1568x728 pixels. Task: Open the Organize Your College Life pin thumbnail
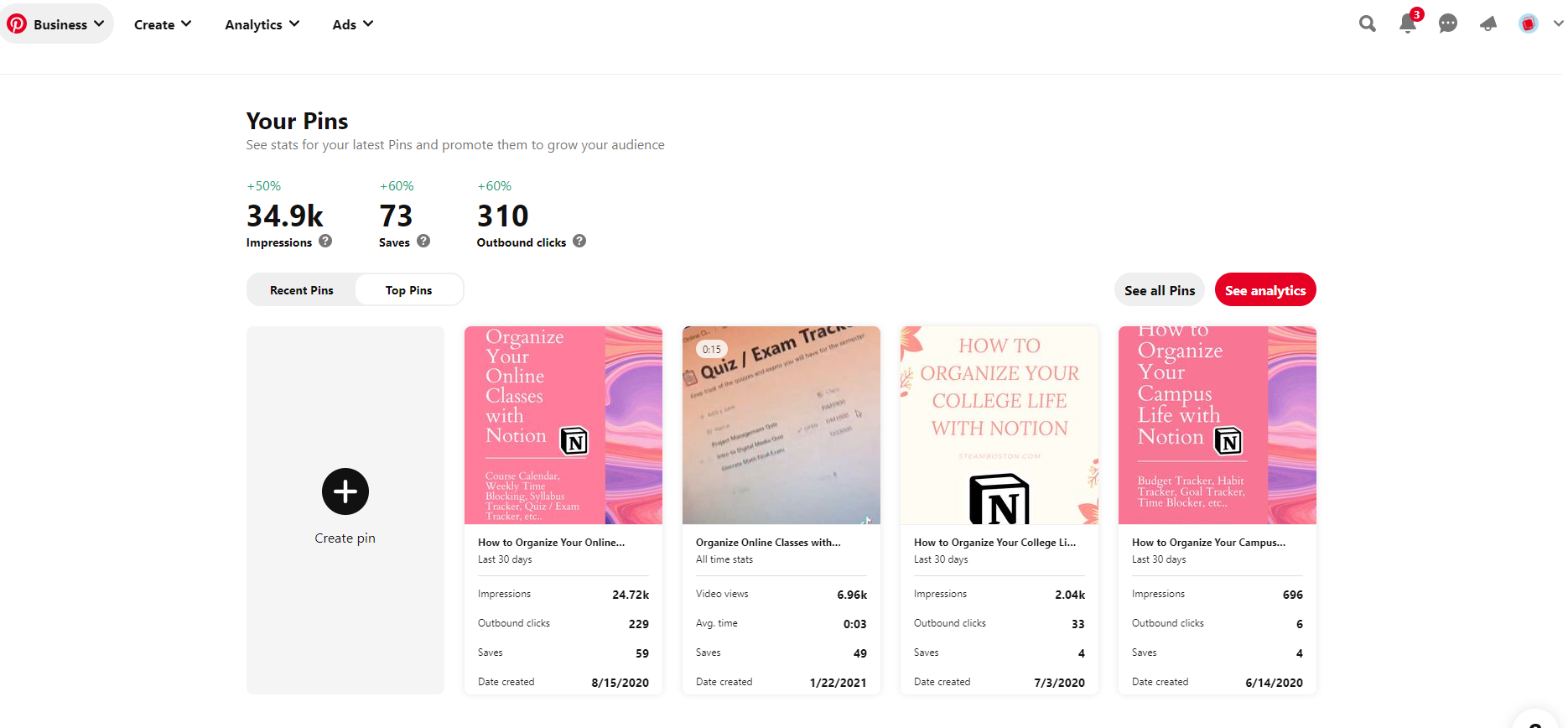tap(999, 425)
